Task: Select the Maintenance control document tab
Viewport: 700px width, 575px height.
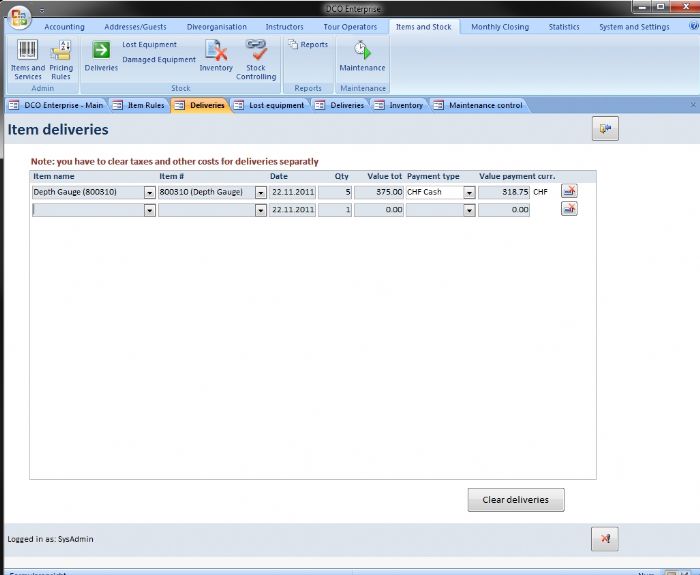Action: coord(484,105)
